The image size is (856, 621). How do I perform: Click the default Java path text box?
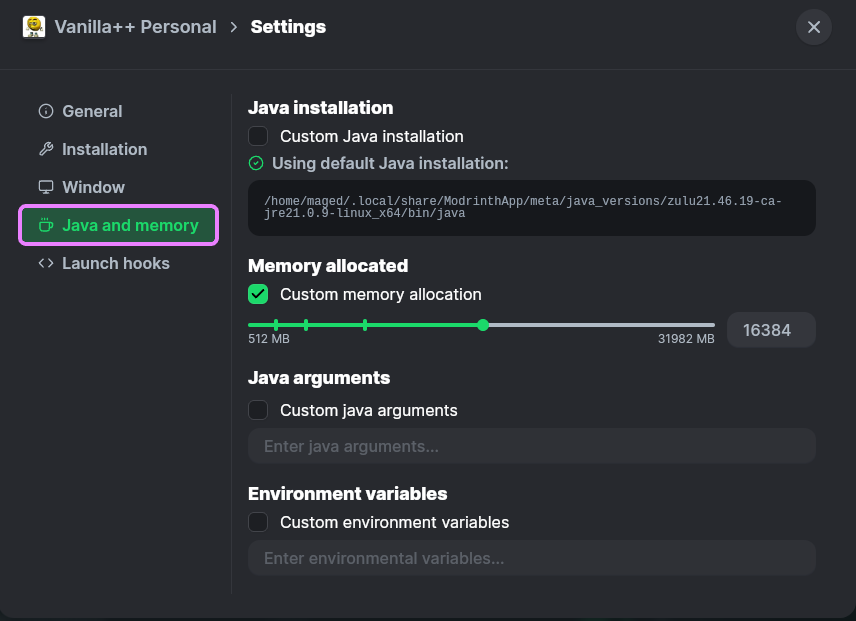click(532, 208)
